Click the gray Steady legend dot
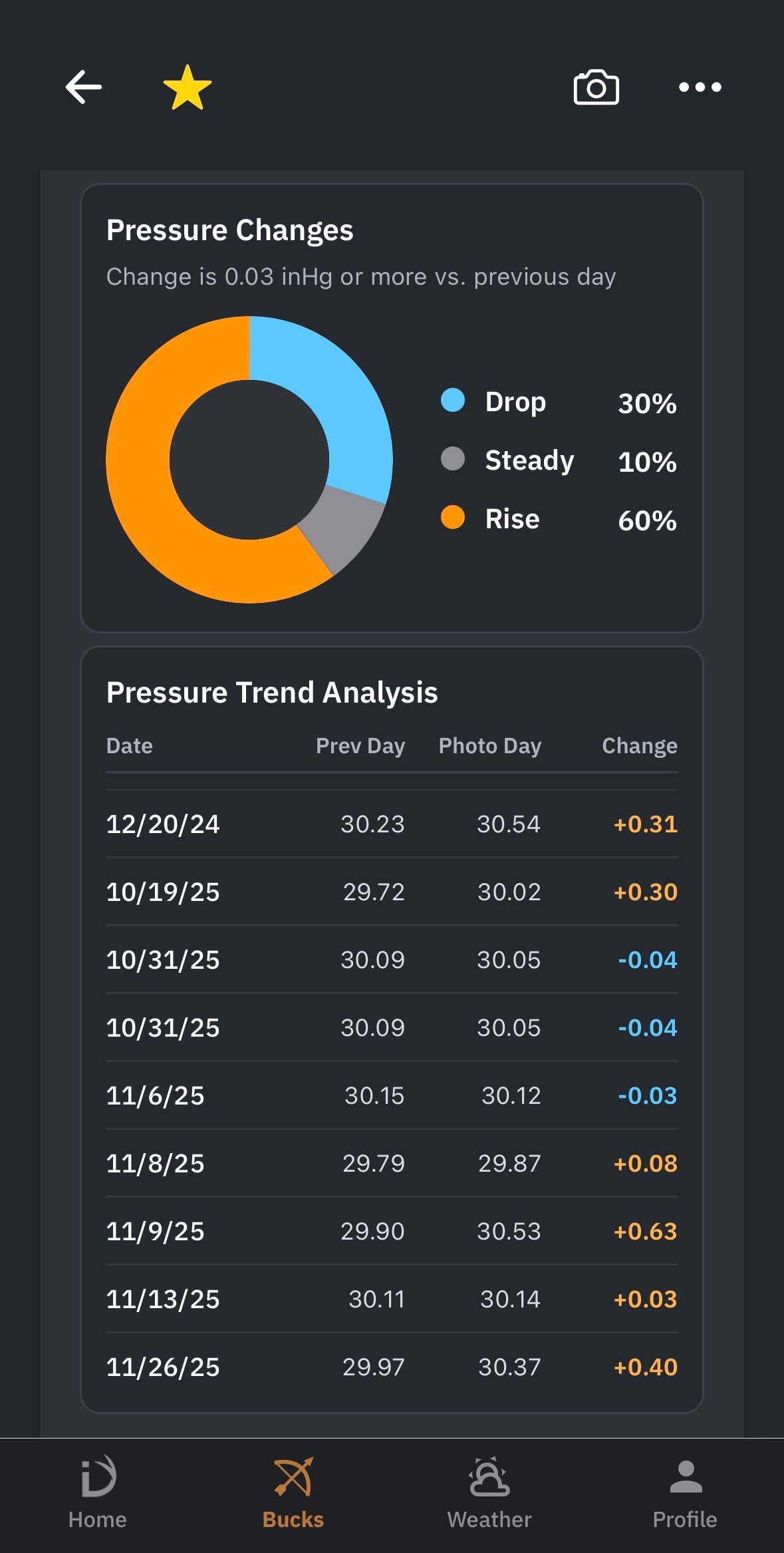This screenshot has height=1553, width=784. coord(453,458)
